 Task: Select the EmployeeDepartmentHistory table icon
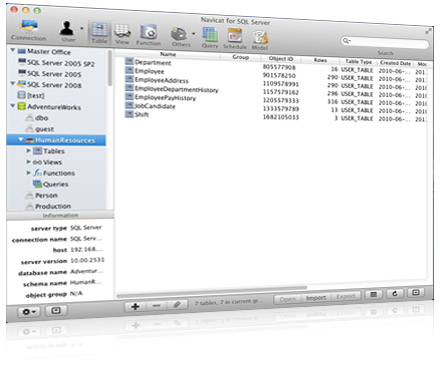[129, 87]
